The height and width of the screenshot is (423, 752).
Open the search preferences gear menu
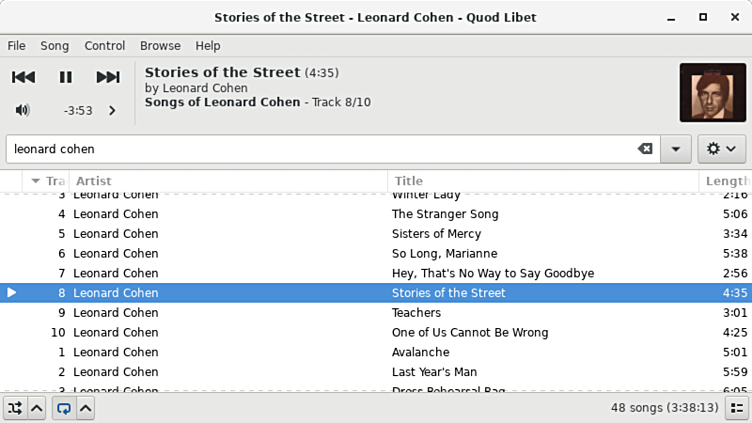click(721, 149)
